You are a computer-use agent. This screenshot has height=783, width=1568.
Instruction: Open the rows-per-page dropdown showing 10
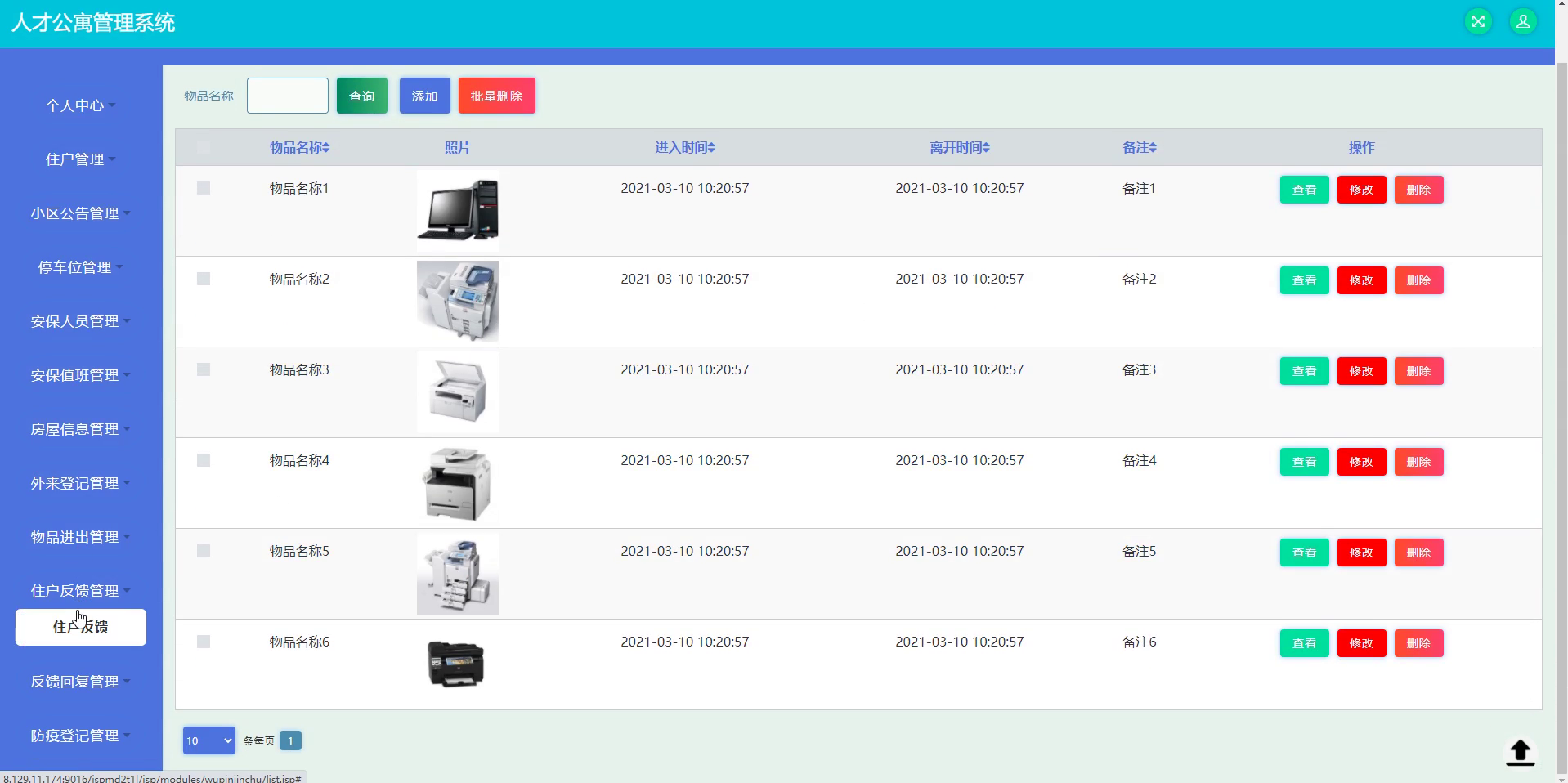[209, 740]
